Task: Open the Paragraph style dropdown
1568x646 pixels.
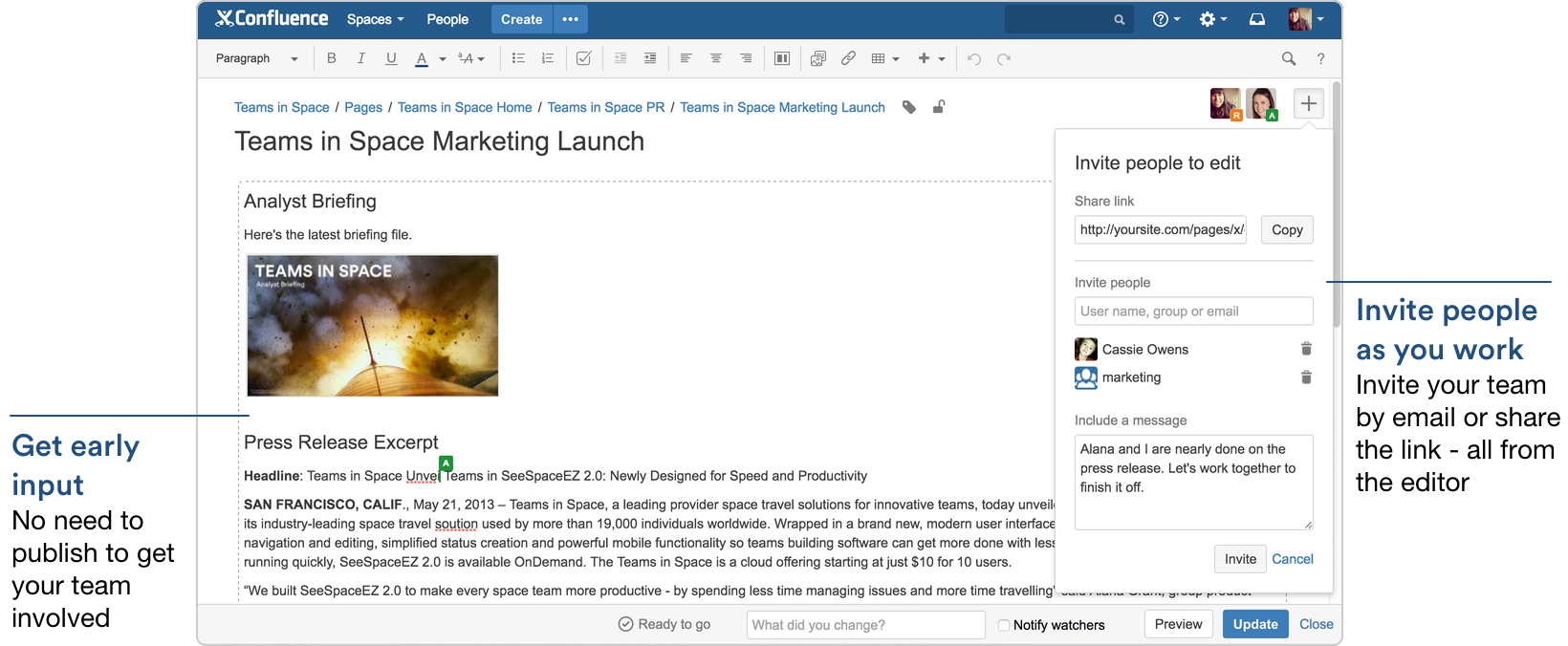Action: click(257, 58)
